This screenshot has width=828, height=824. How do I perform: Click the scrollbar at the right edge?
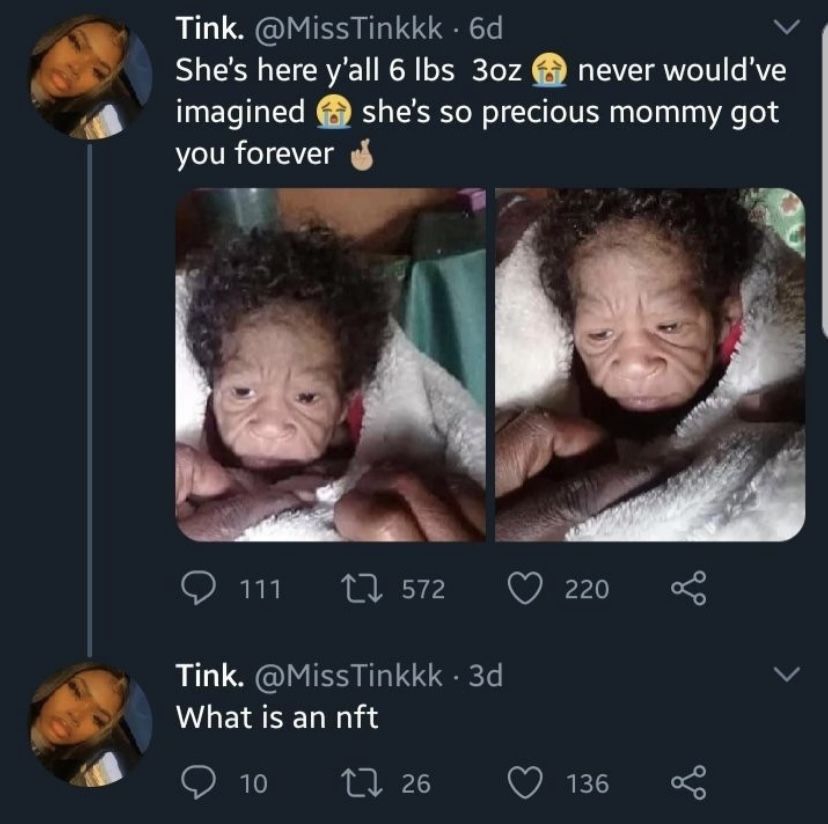(825, 180)
